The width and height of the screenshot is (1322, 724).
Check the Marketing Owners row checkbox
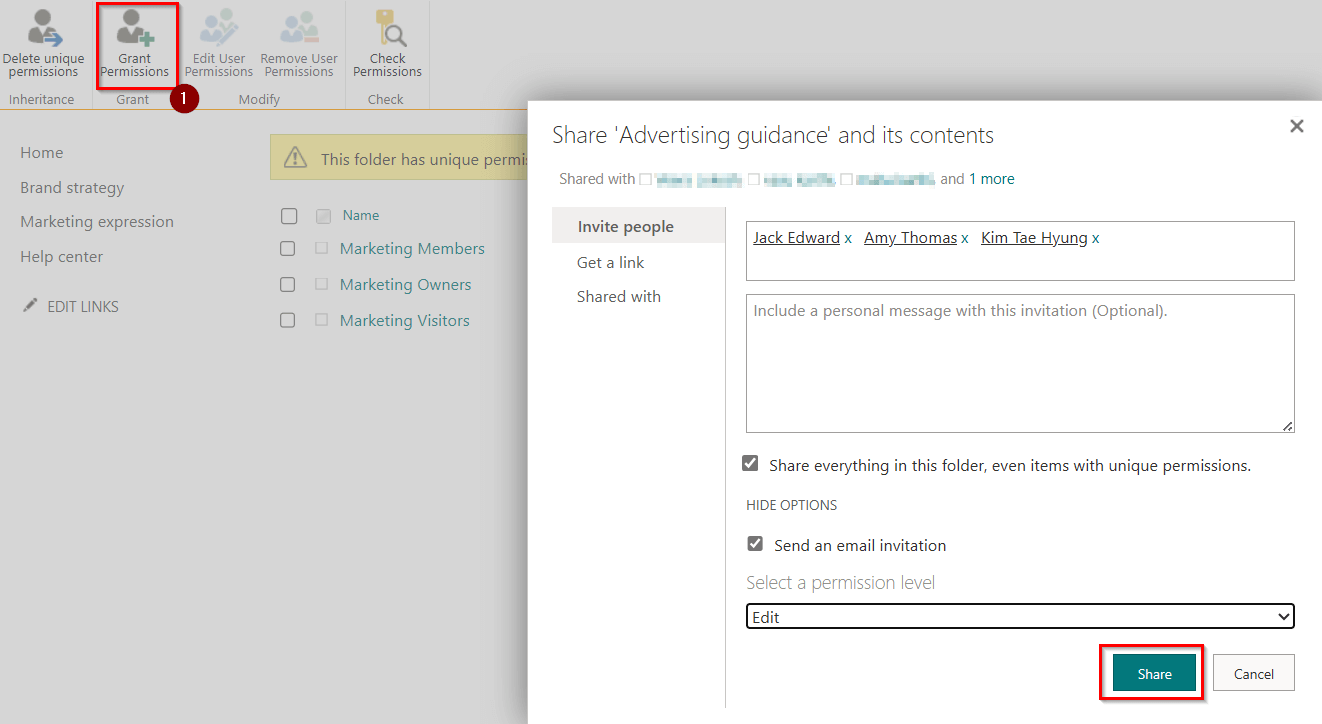point(288,285)
